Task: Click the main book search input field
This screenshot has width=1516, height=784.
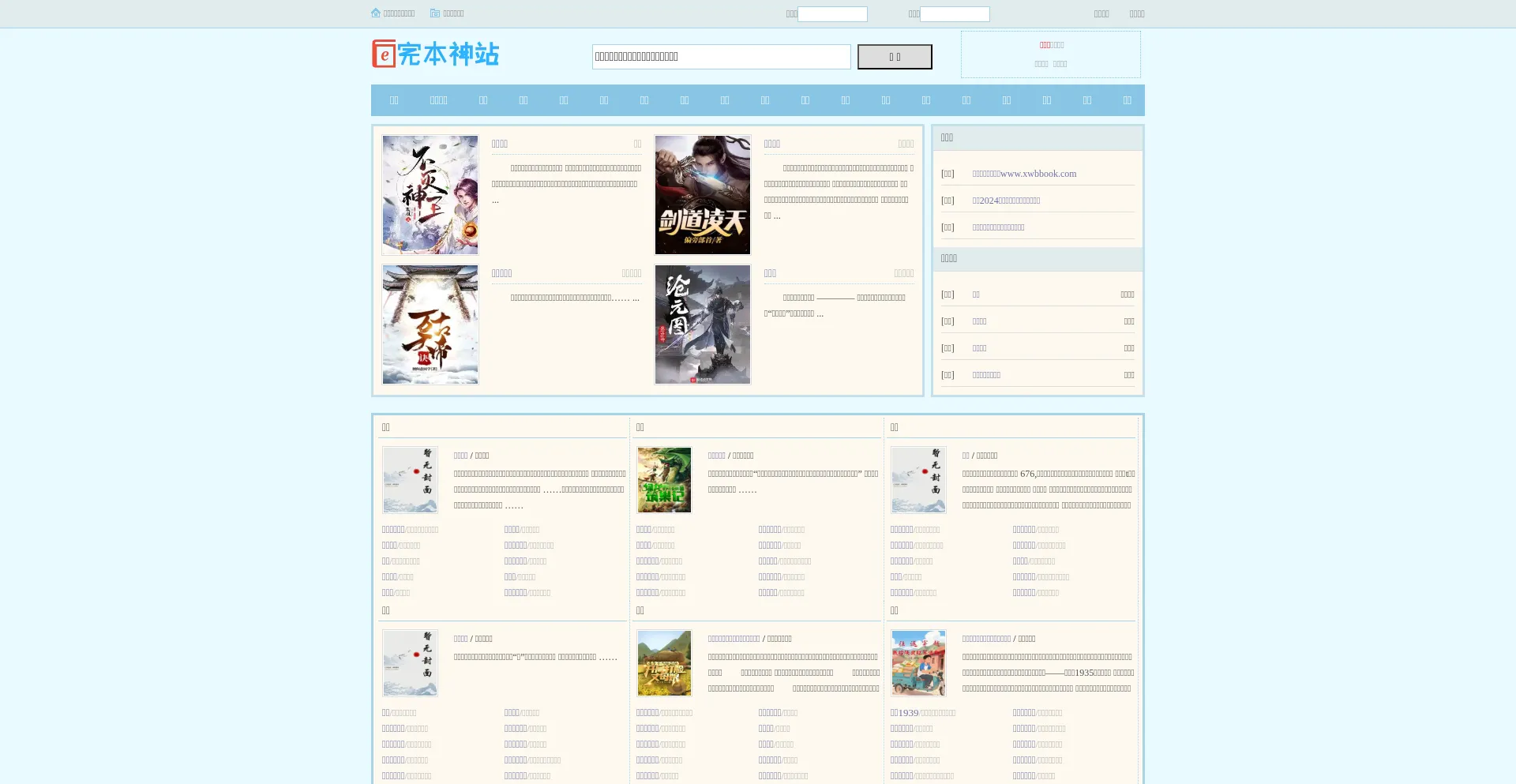Action: pyautogui.click(x=721, y=57)
